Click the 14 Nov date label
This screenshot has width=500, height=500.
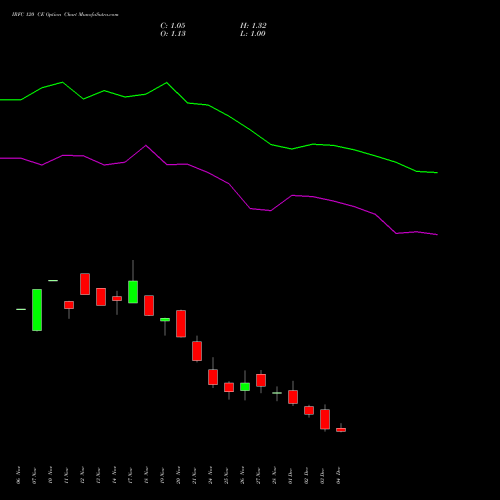(x=114, y=475)
